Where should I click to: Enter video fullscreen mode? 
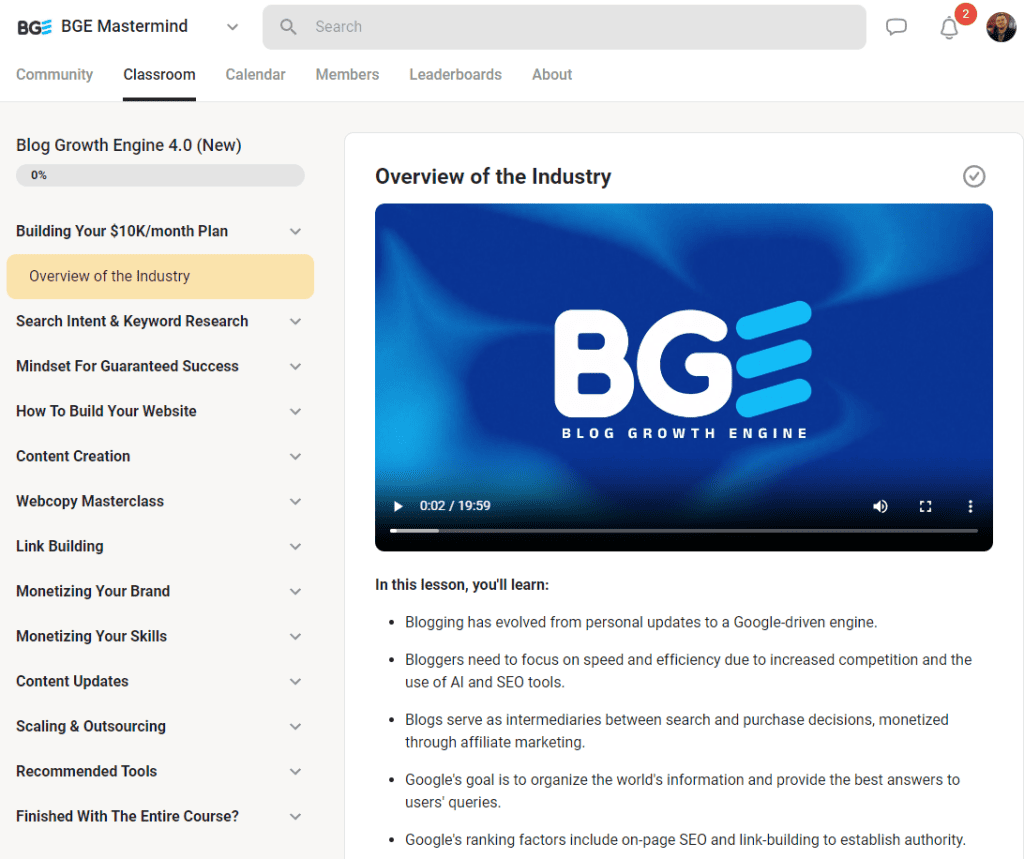click(925, 506)
